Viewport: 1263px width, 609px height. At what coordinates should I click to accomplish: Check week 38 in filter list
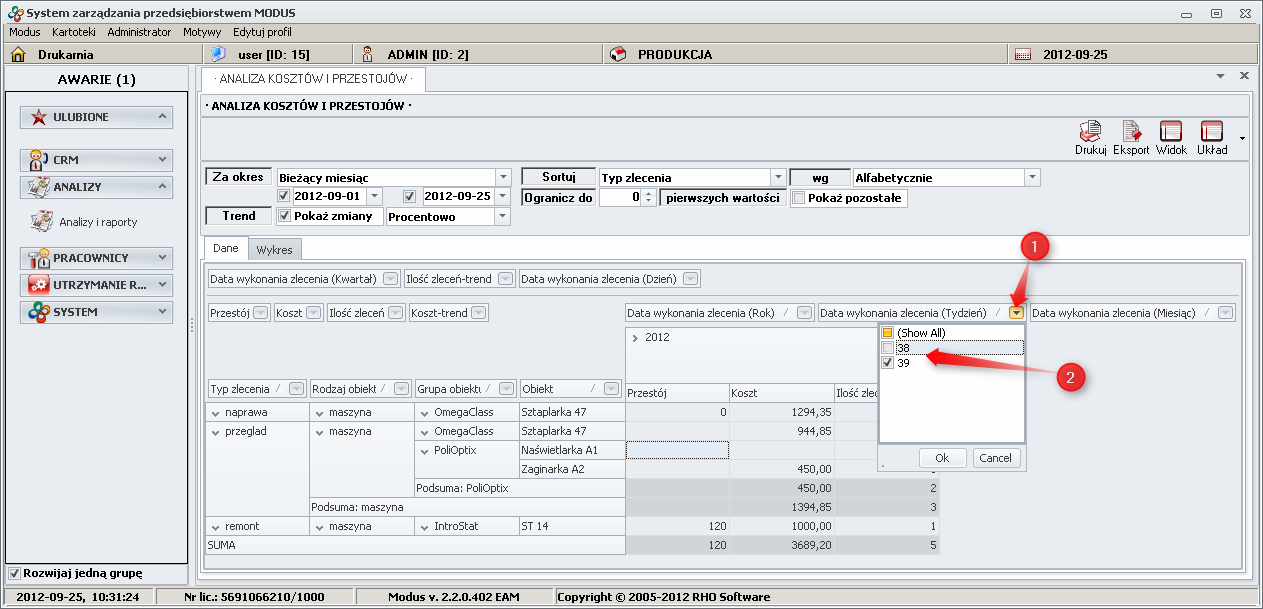(x=887, y=348)
